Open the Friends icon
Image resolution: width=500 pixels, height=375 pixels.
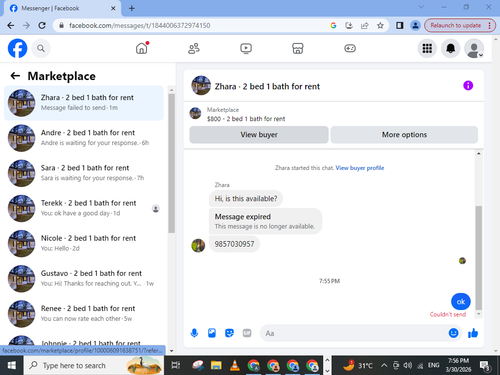click(194, 49)
